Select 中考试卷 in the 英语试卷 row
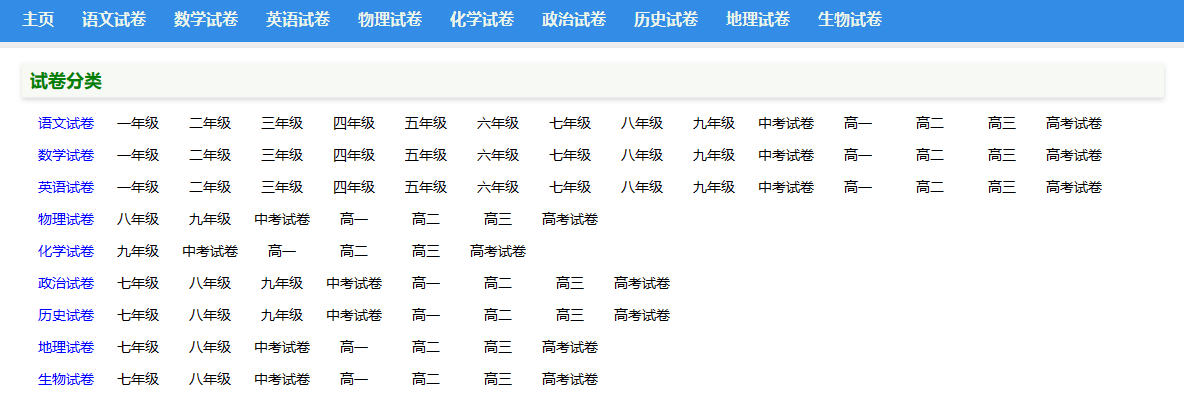The image size is (1184, 397). point(786,187)
